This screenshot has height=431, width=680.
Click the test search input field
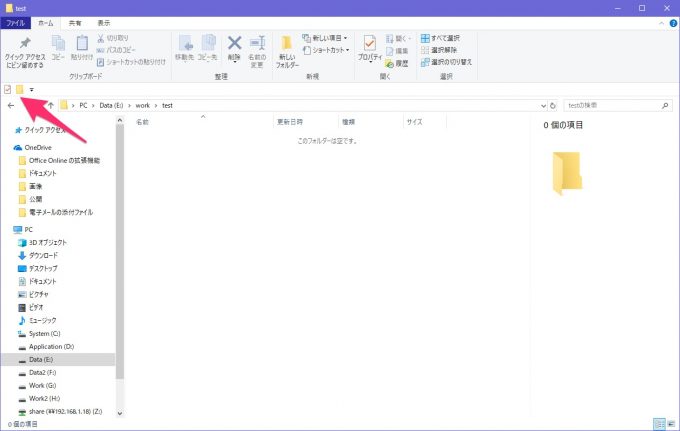(612, 105)
